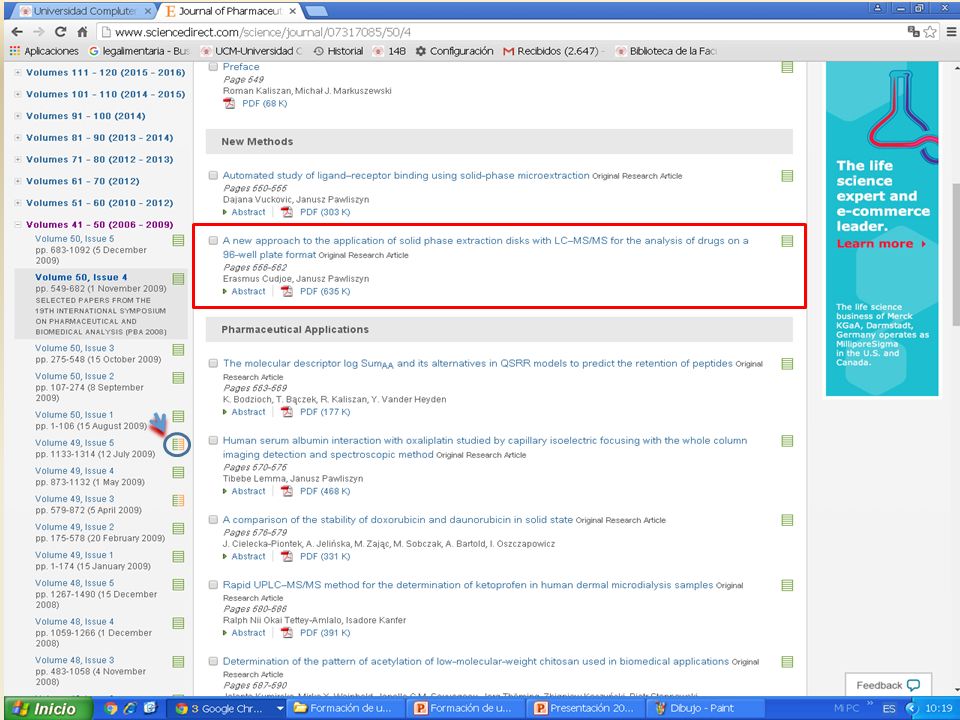The width and height of the screenshot is (960, 720).
Task: Tick checkbox for acetylation of chitosan article
Action: click(x=213, y=661)
